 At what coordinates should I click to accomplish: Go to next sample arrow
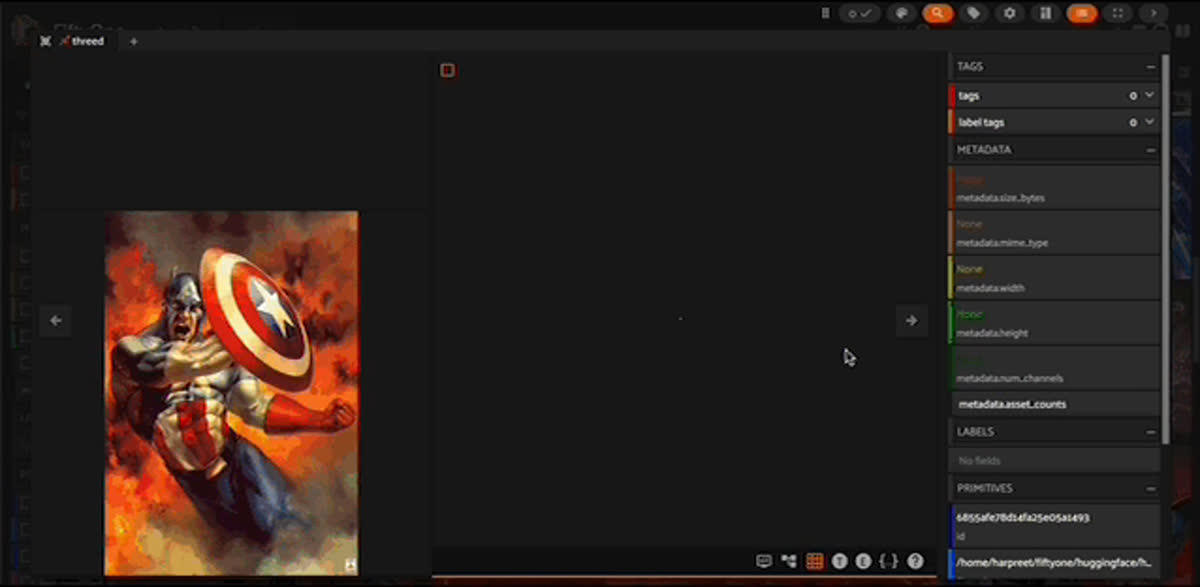coord(911,321)
